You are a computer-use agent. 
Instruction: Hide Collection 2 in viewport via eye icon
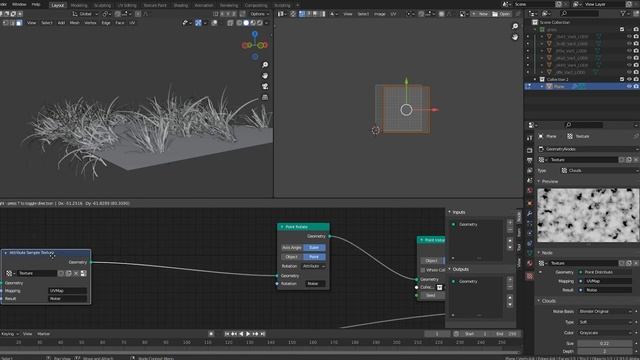click(x=629, y=79)
